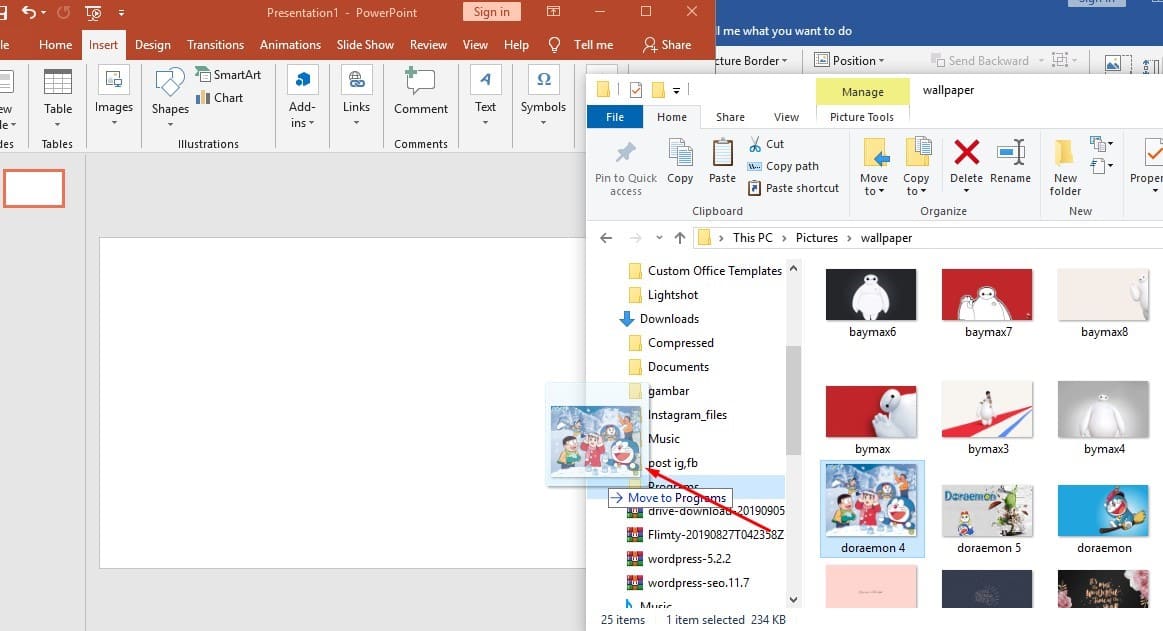Open the Copy to dropdown
Screen dimensions: 1163x631
(x=916, y=167)
